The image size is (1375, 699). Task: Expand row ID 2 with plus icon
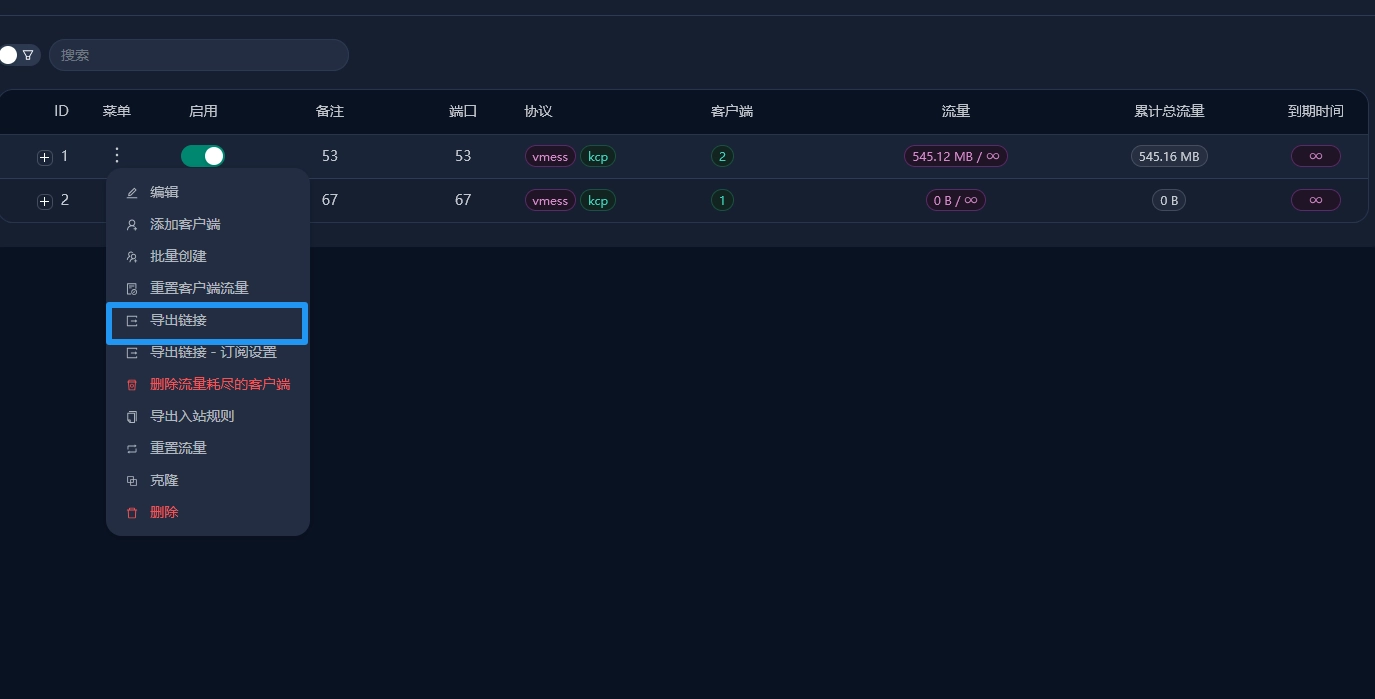pyautogui.click(x=44, y=201)
